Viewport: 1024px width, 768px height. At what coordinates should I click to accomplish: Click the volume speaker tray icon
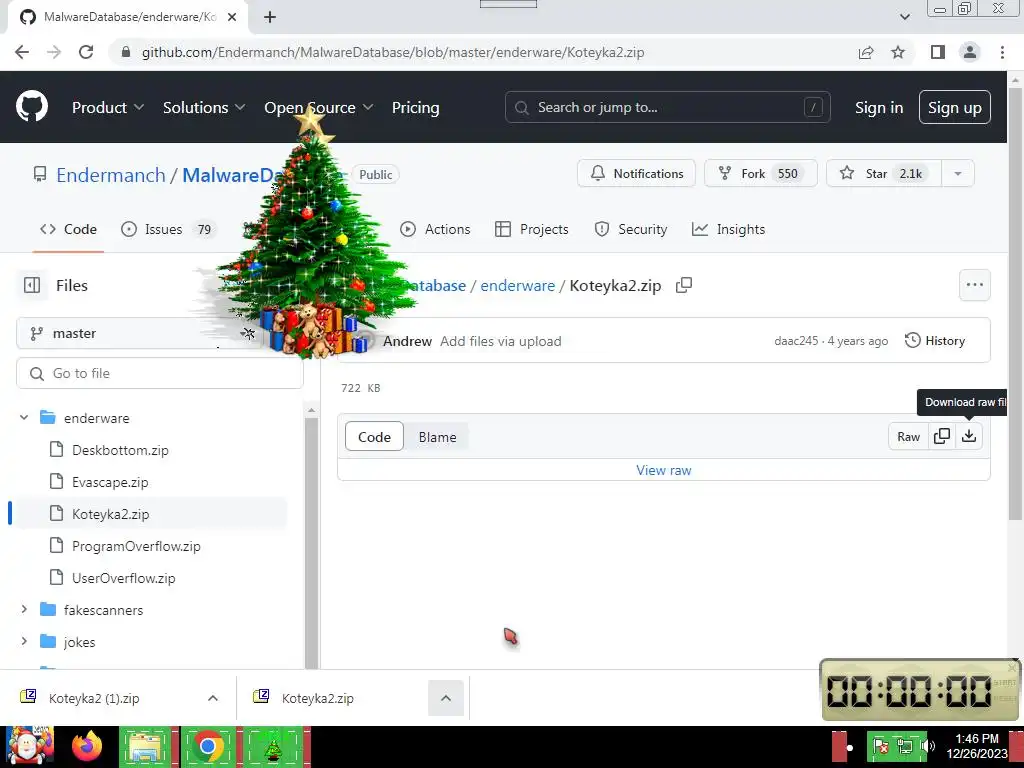tap(927, 746)
